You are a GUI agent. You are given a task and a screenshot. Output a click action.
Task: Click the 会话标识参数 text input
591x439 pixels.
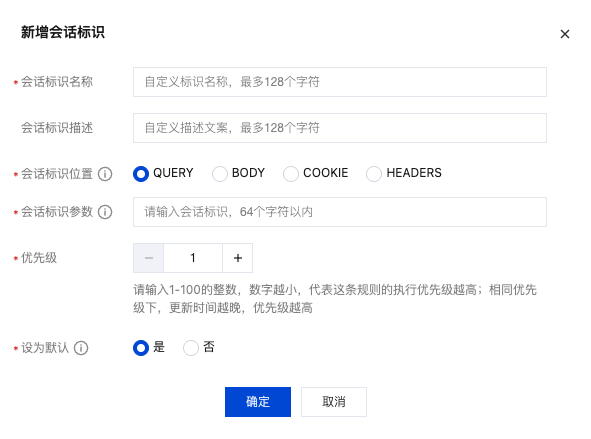340,212
